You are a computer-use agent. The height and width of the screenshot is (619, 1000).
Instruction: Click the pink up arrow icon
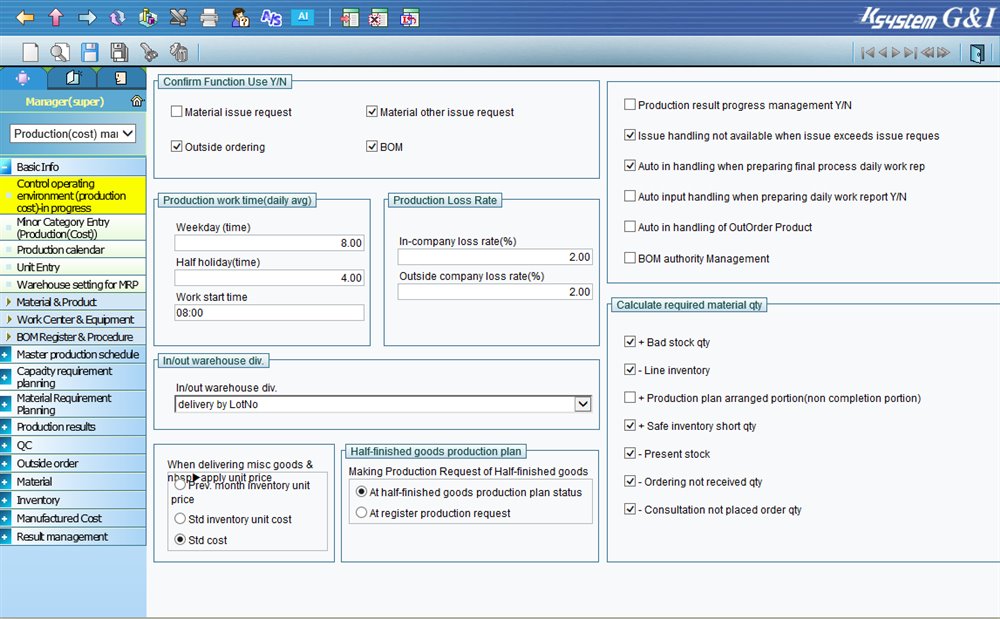coord(56,17)
